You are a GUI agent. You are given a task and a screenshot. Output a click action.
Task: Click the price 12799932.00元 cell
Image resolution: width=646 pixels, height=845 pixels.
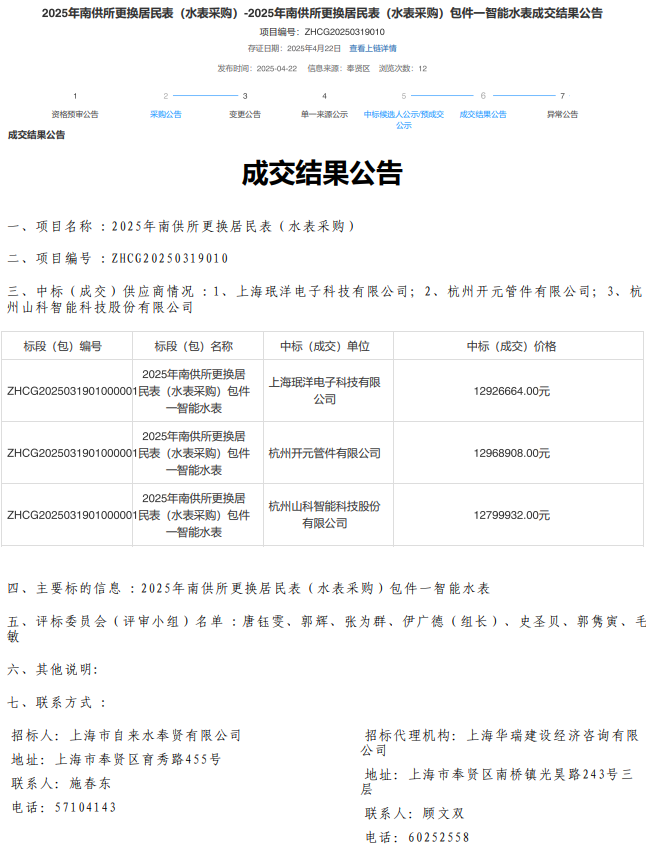(x=512, y=515)
